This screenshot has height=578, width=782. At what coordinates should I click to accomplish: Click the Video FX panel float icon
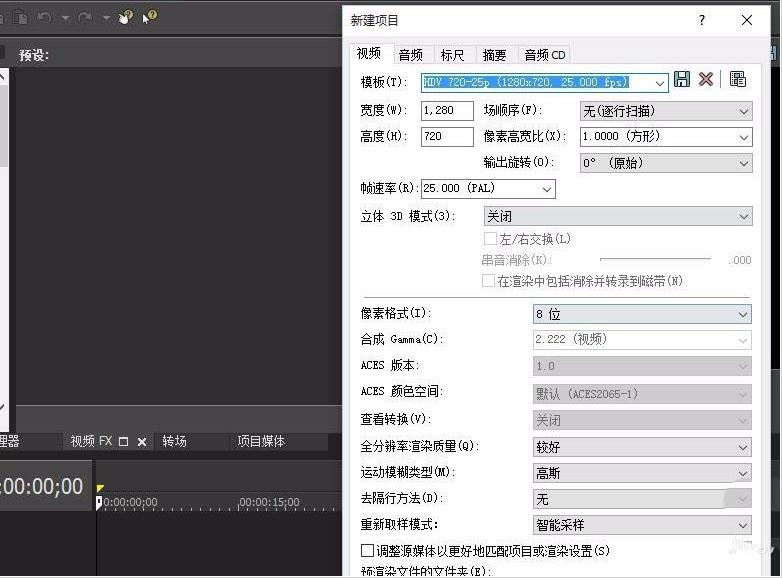point(124,442)
